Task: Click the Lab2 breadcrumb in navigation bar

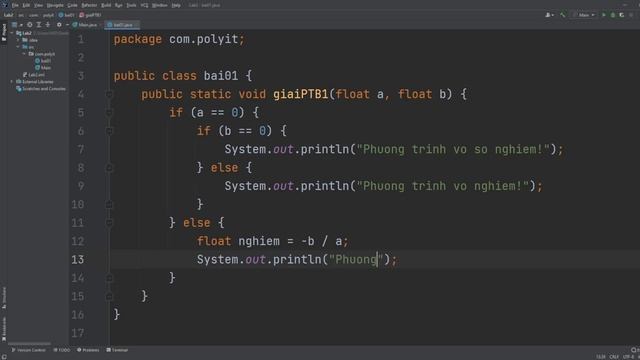Action: (x=9, y=15)
